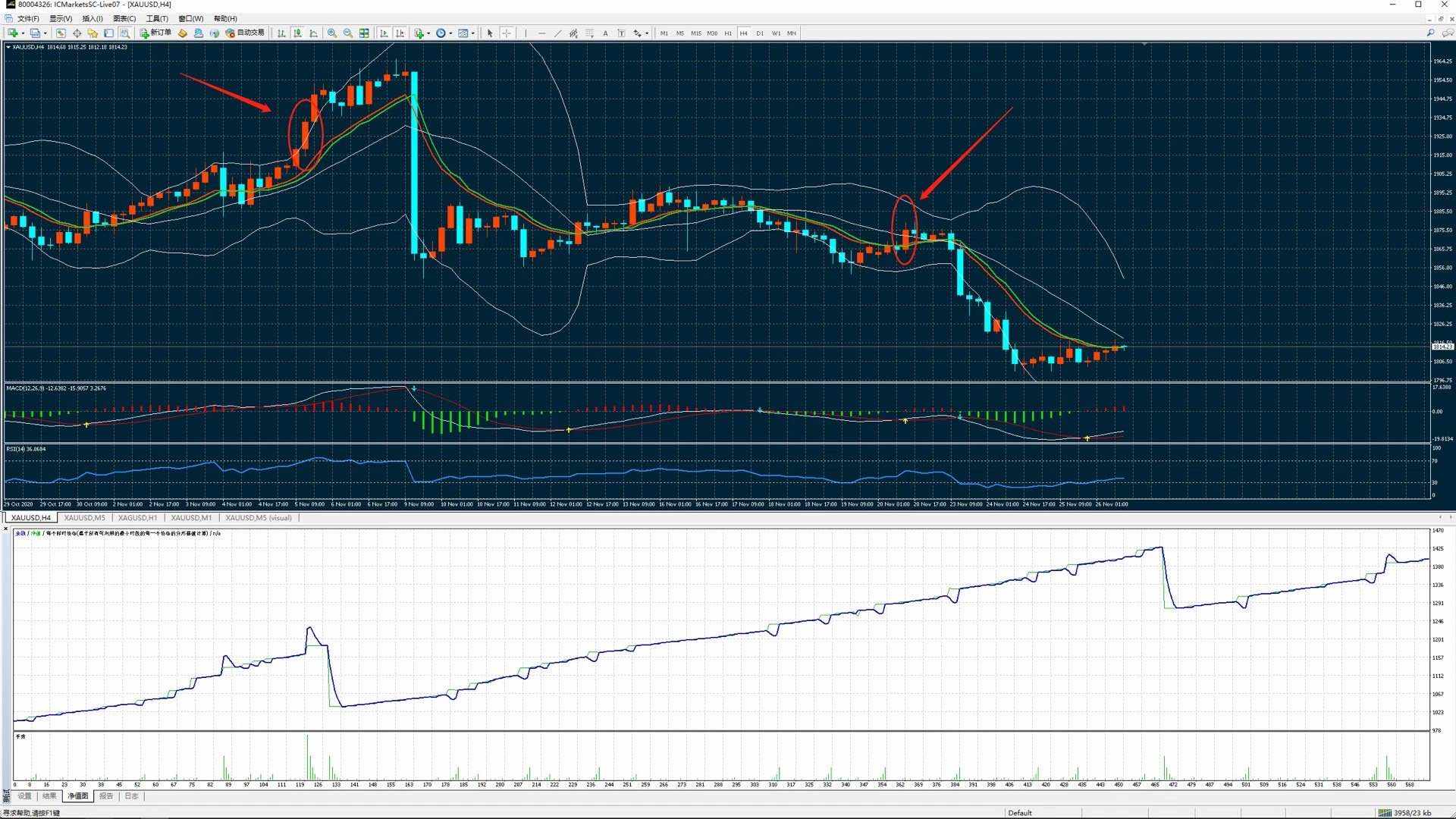Screen dimensions: 1456x819
Task: Expand the templates dropdown arrow
Action: (x=473, y=33)
